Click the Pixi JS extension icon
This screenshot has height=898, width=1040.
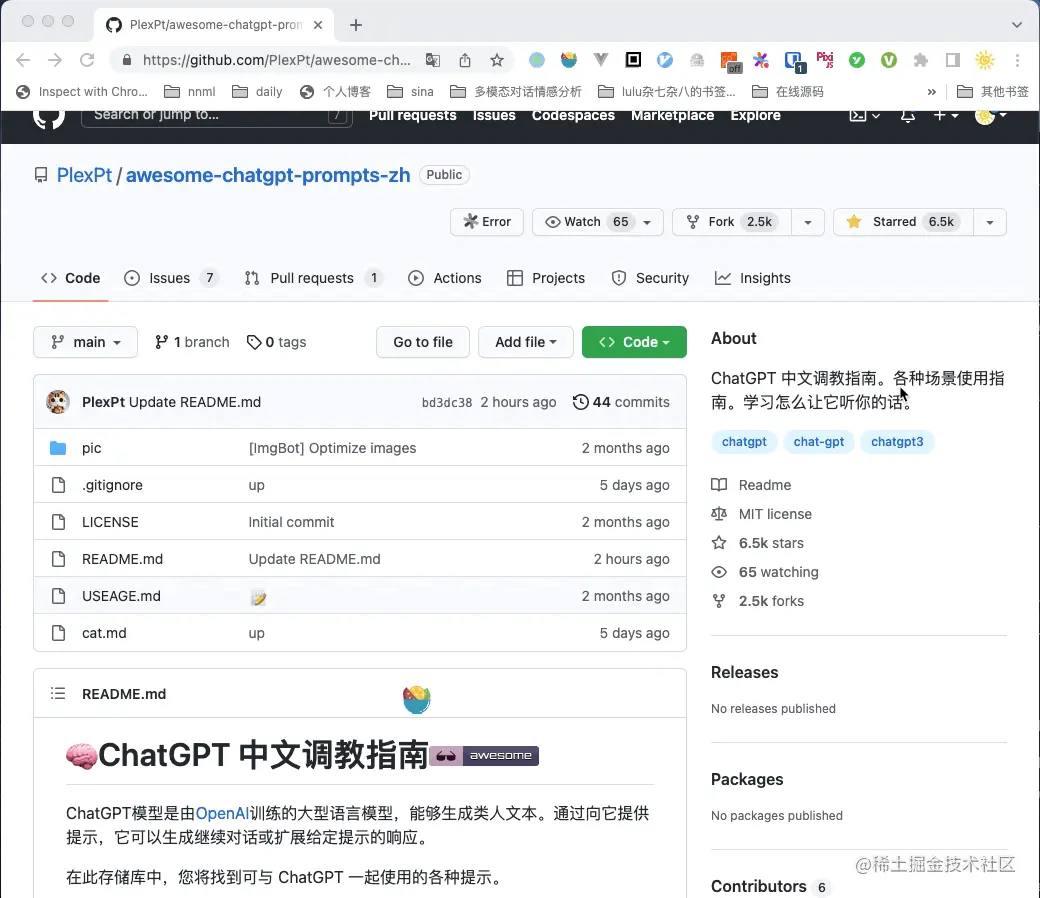click(x=824, y=60)
